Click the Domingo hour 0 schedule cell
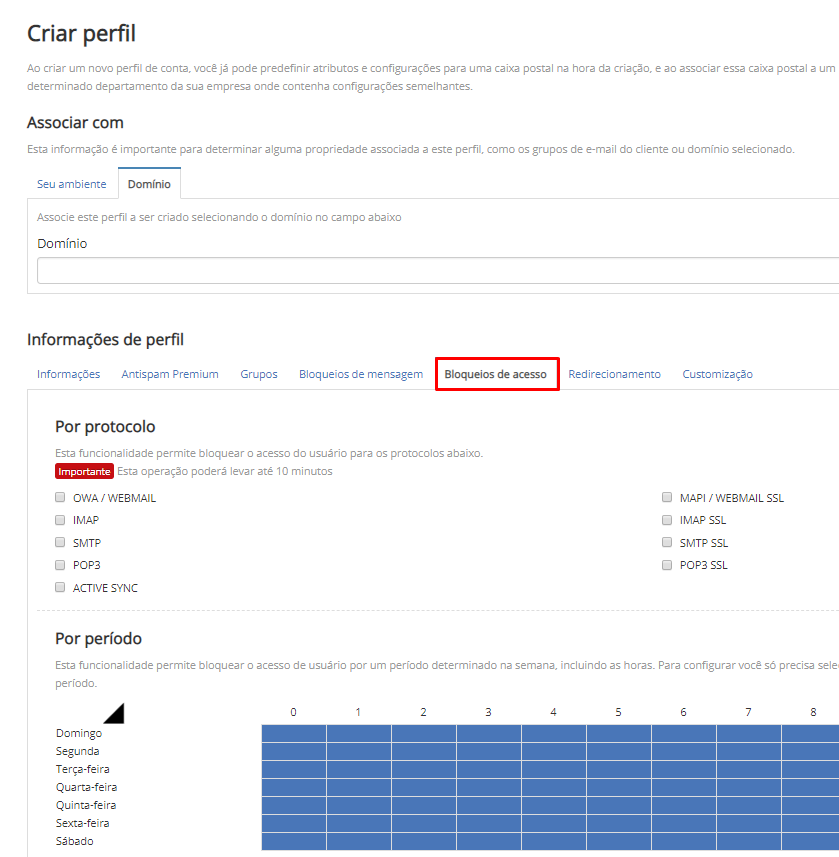 pos(293,733)
